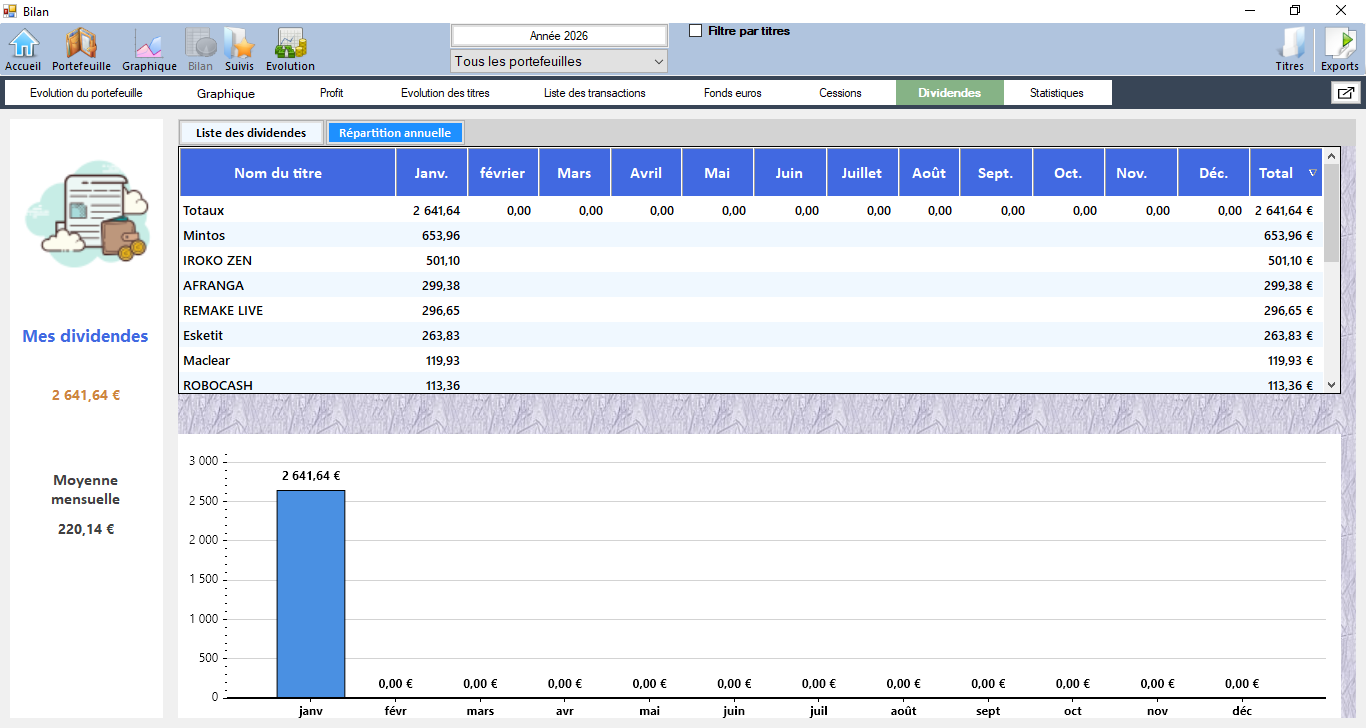Click the Année 2026 field

pos(558,36)
